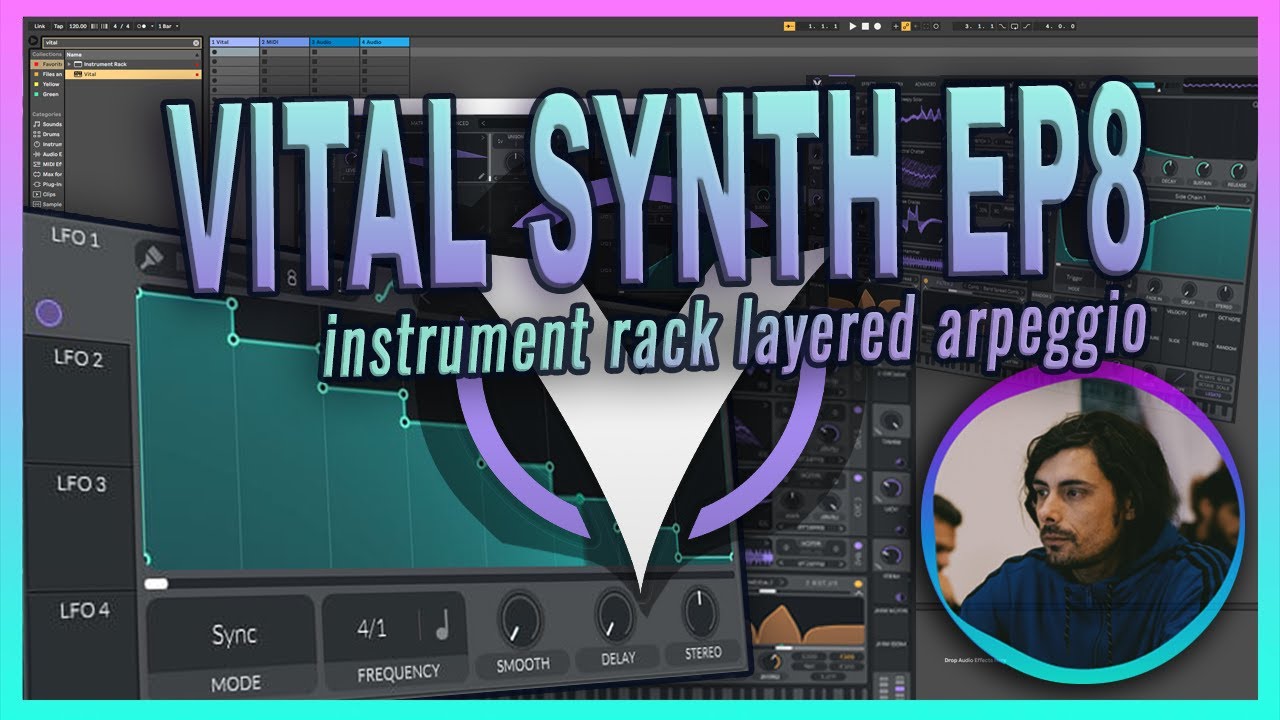The height and width of the screenshot is (720, 1280).
Task: Click the envelope SUSTAIN knob in Vital
Action: (1203, 169)
